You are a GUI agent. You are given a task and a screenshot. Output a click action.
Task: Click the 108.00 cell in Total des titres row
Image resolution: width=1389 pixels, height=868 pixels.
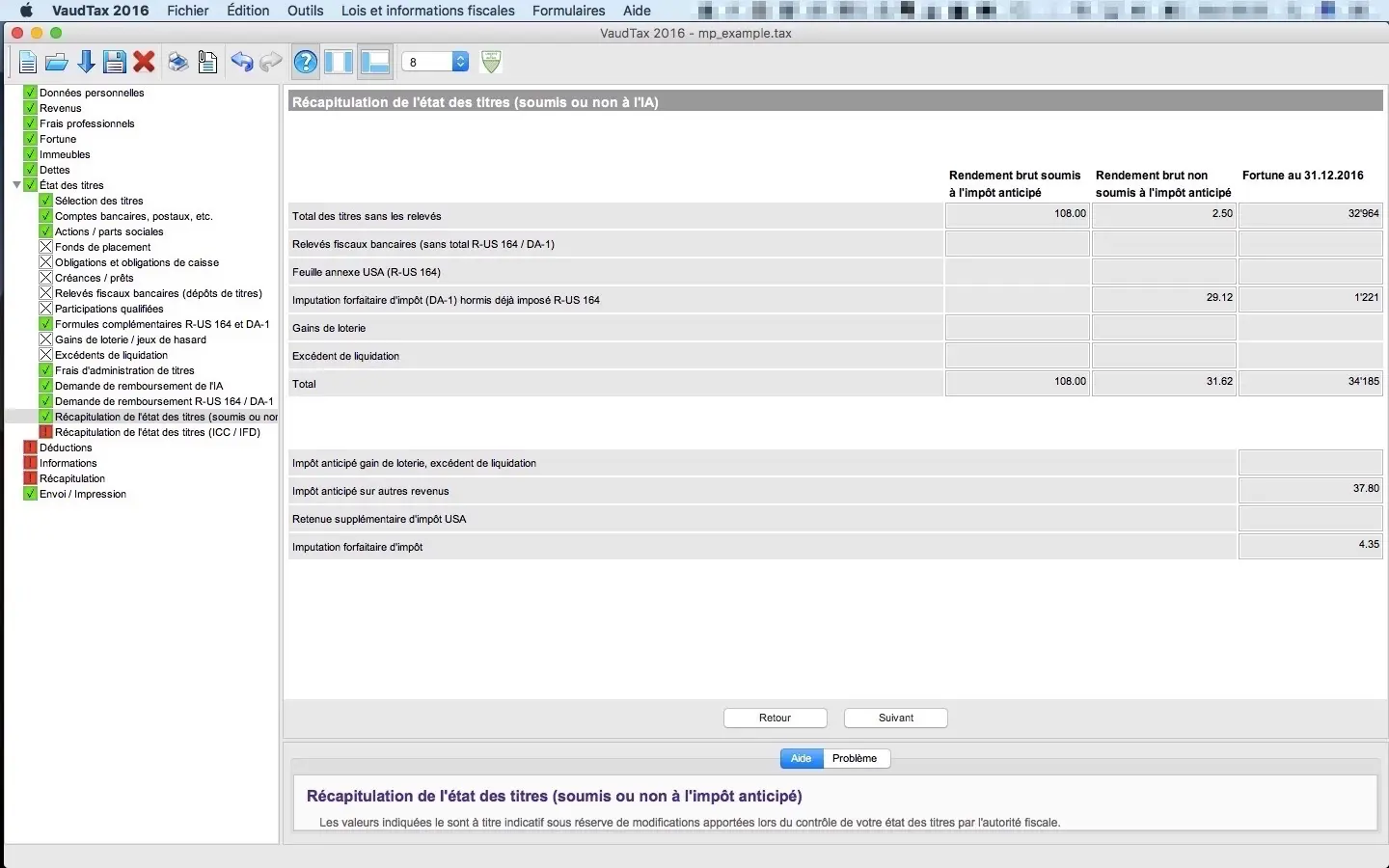pyautogui.click(x=1018, y=215)
